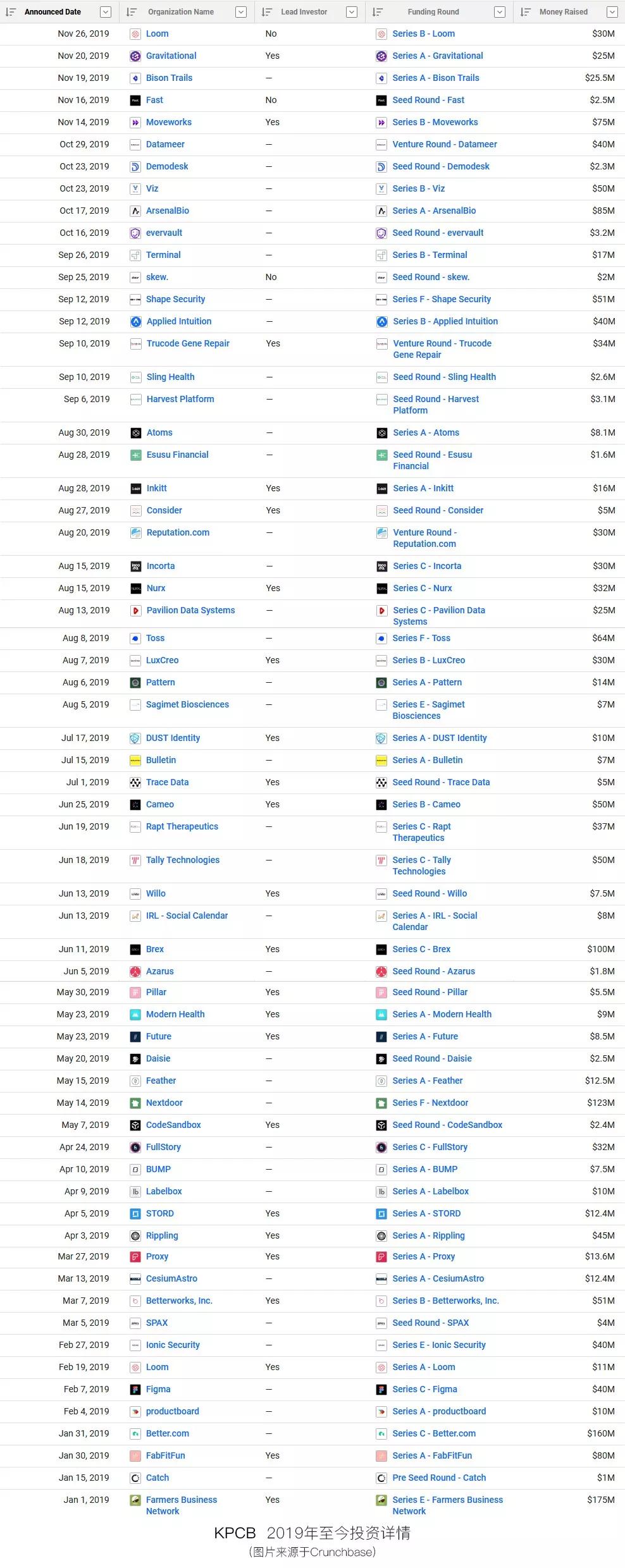Open the Announced Date column dropdown
Image resolution: width=625 pixels, height=1568 pixels.
pos(106,12)
